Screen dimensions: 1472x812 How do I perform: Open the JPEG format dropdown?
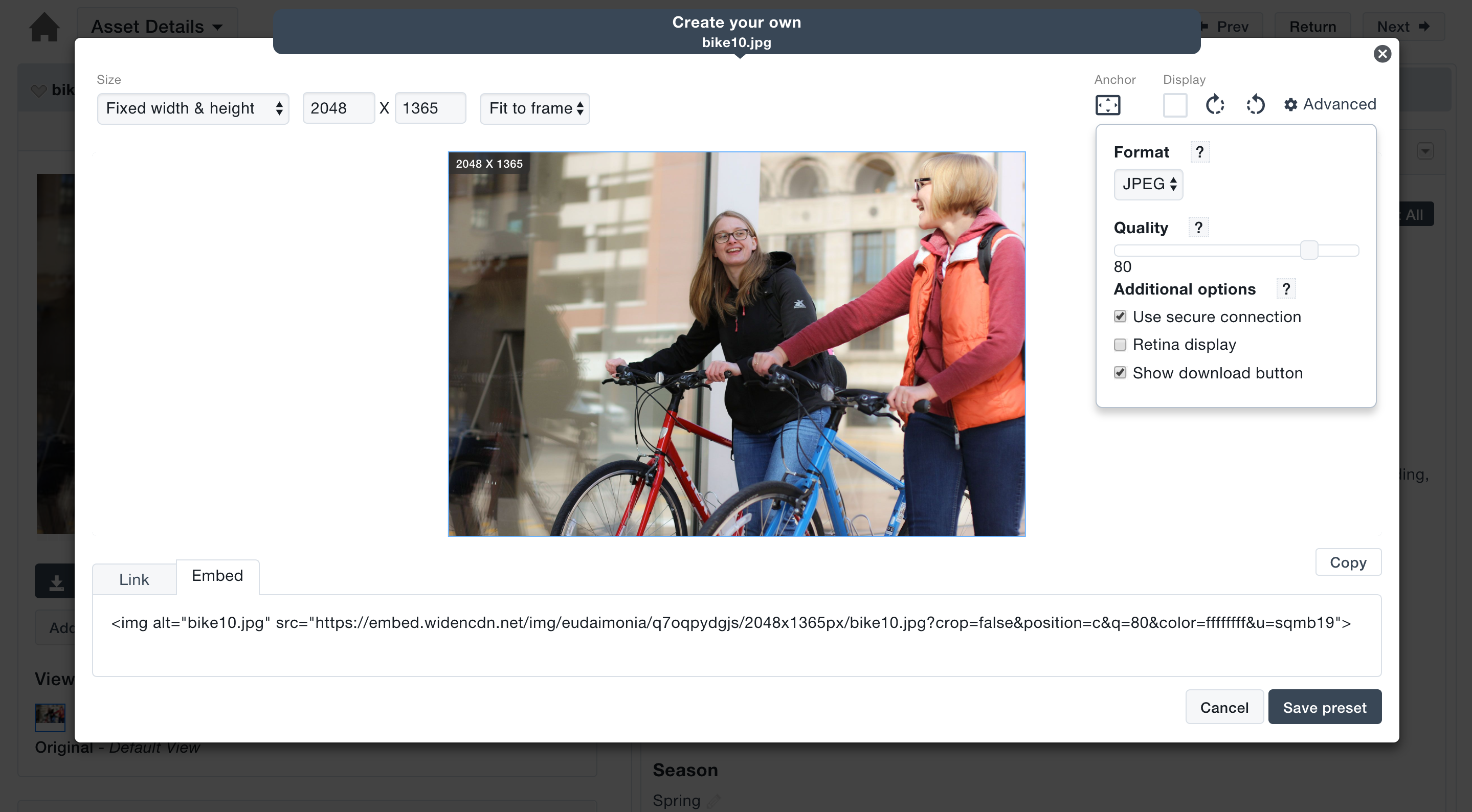click(1148, 184)
